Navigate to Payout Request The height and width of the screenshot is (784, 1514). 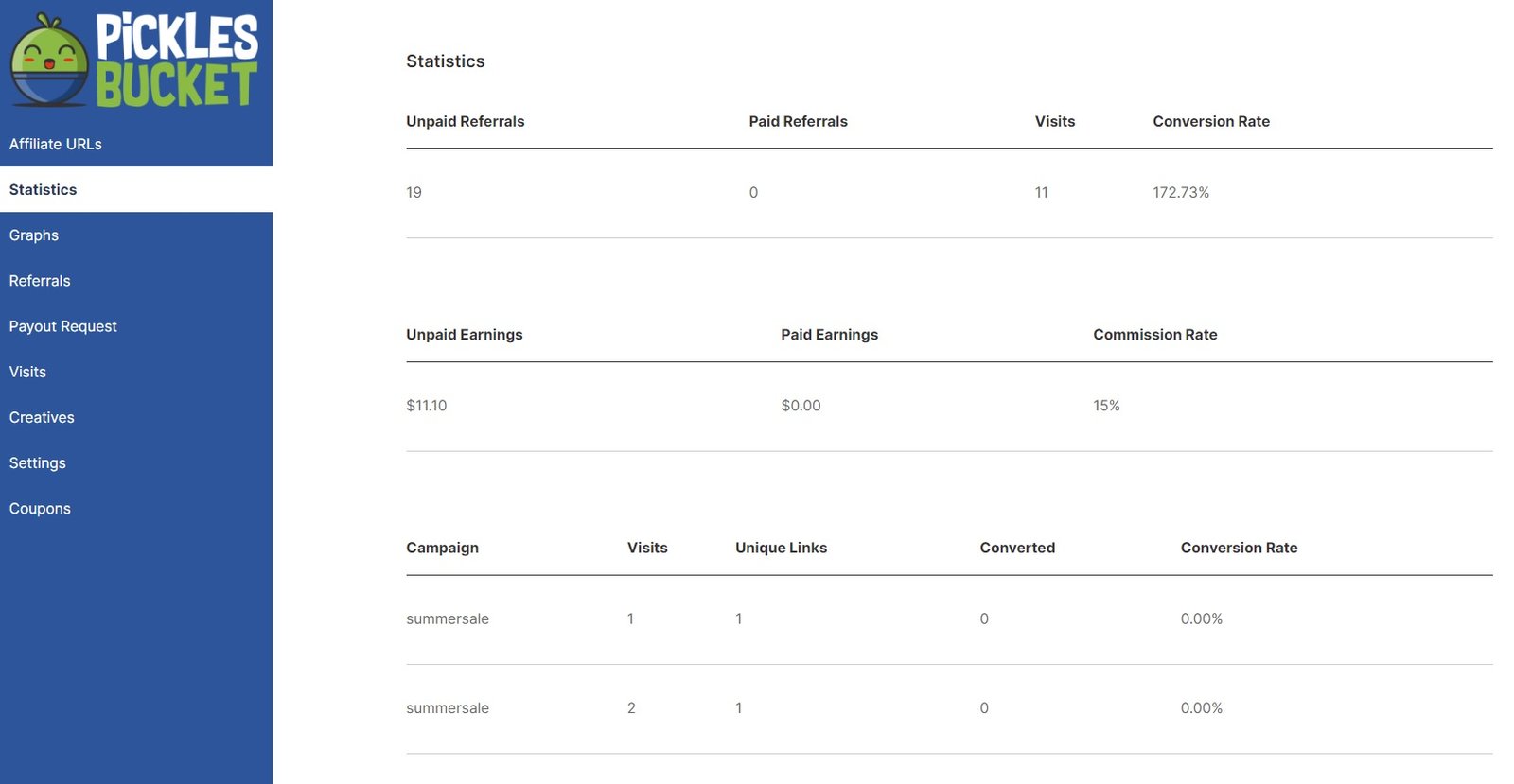coord(63,326)
